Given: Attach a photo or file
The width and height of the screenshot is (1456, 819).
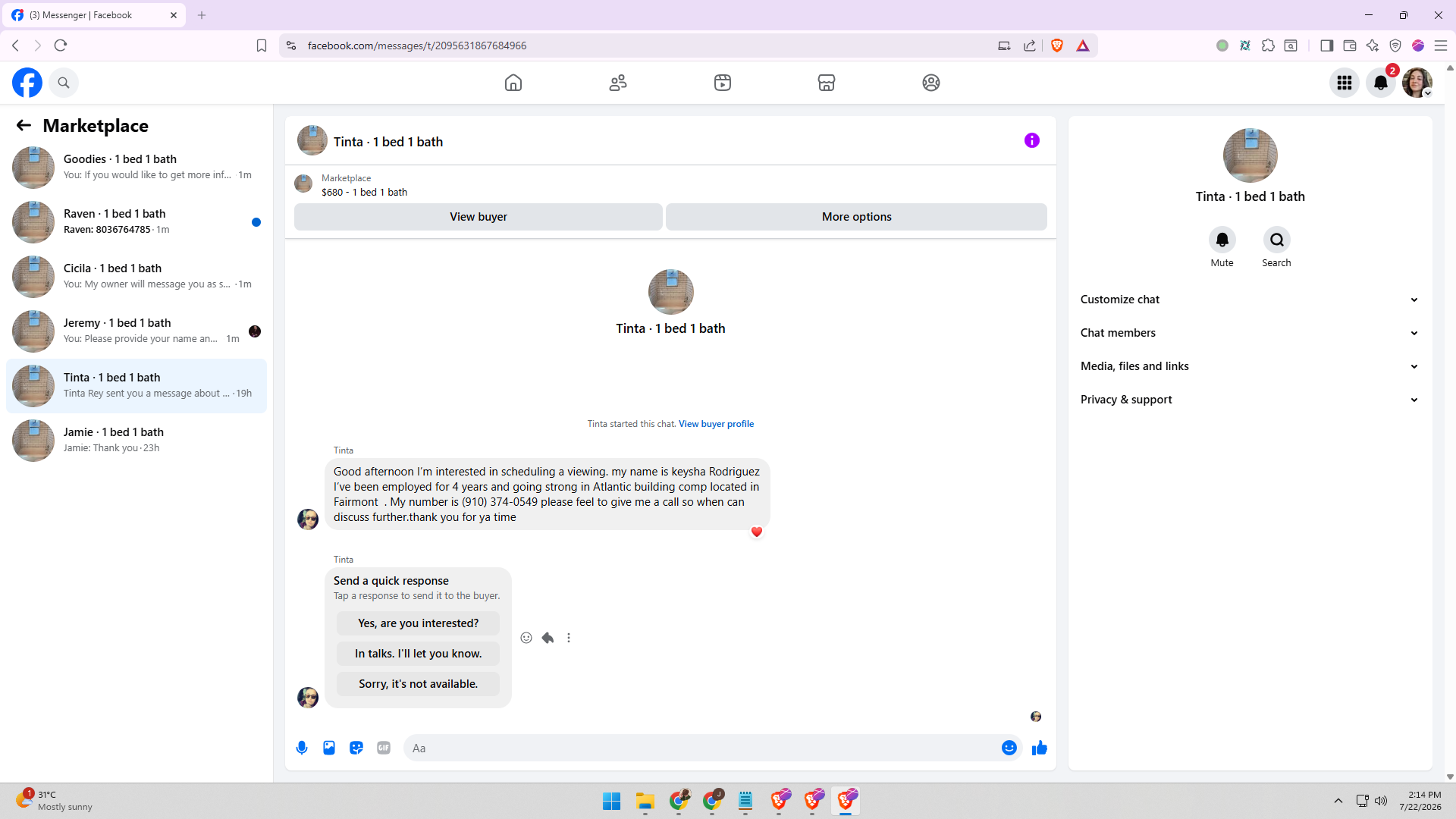Looking at the screenshot, I should [329, 748].
